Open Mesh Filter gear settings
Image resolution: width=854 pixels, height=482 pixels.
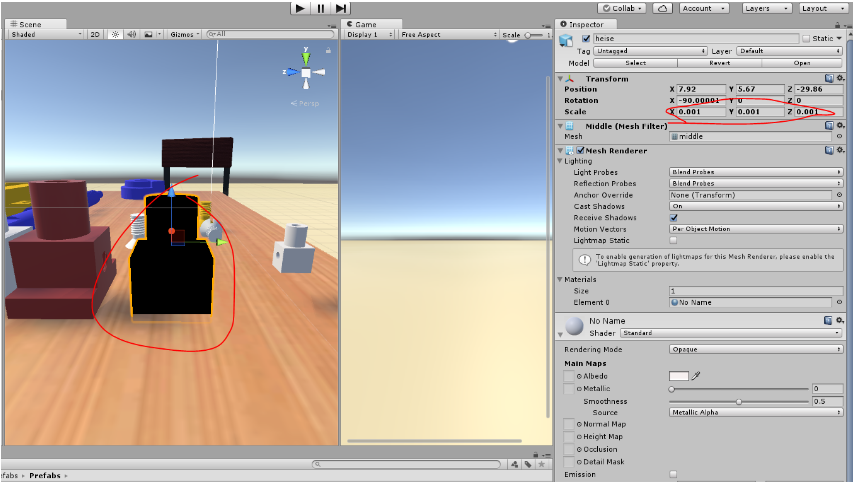tap(840, 126)
